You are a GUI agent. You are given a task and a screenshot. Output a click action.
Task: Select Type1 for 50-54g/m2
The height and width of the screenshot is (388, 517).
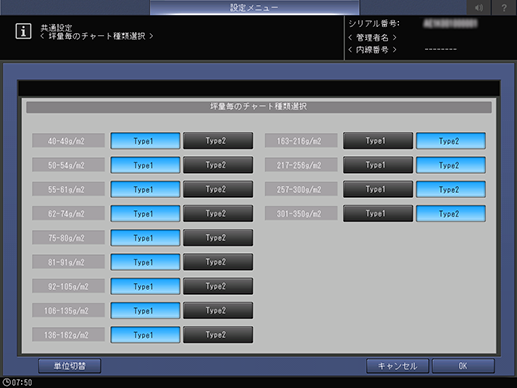[145, 165]
